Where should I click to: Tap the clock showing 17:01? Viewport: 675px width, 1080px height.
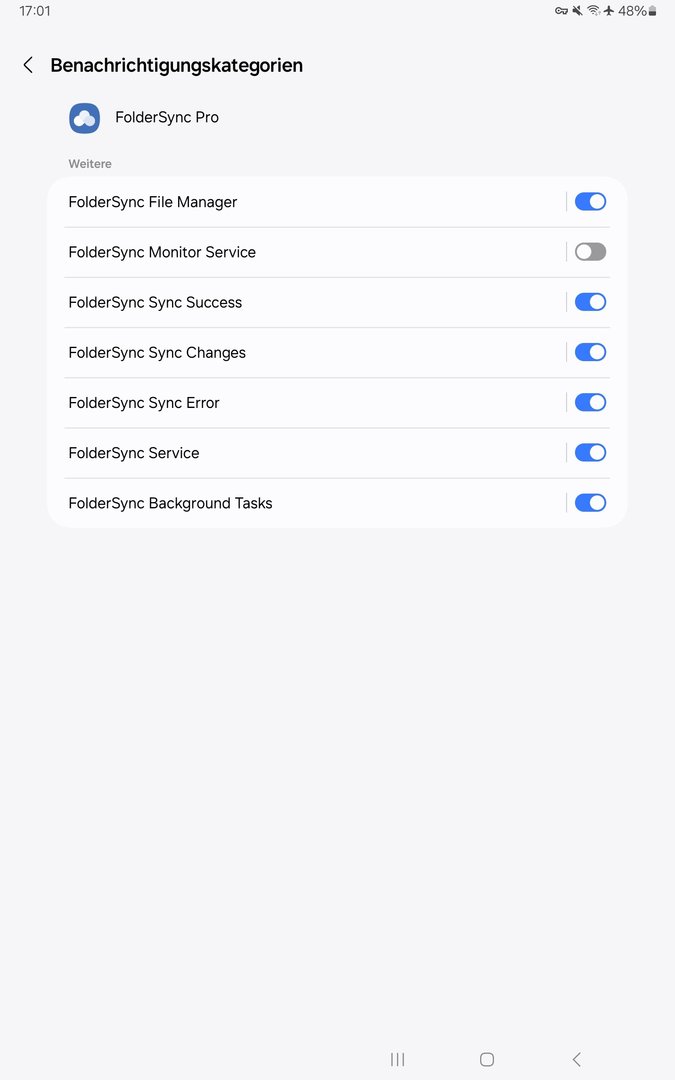35,11
